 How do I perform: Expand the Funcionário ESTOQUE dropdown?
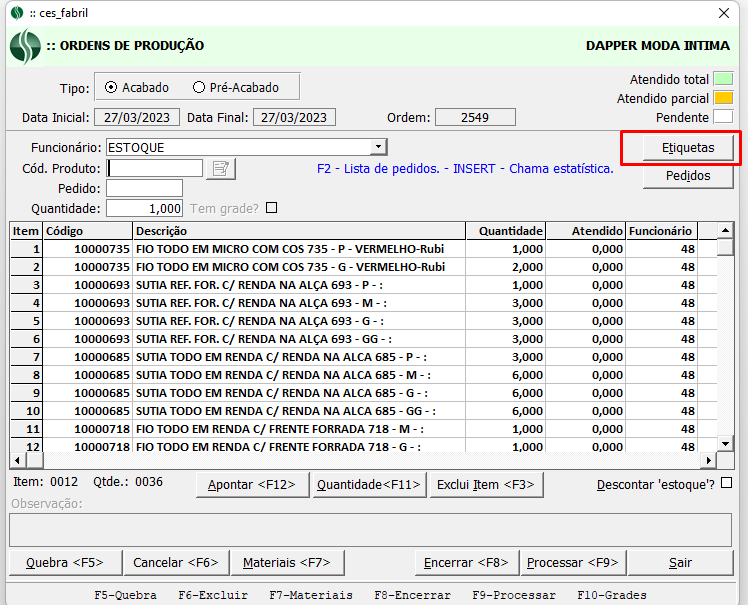[378, 147]
